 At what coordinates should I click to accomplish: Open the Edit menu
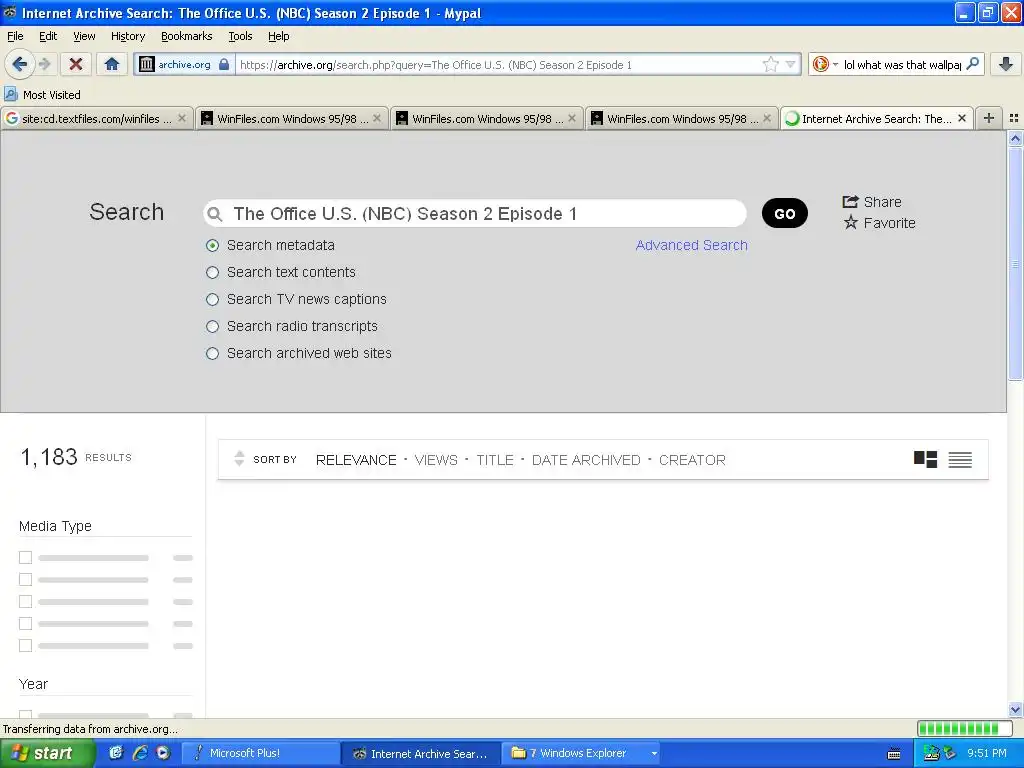[x=48, y=36]
